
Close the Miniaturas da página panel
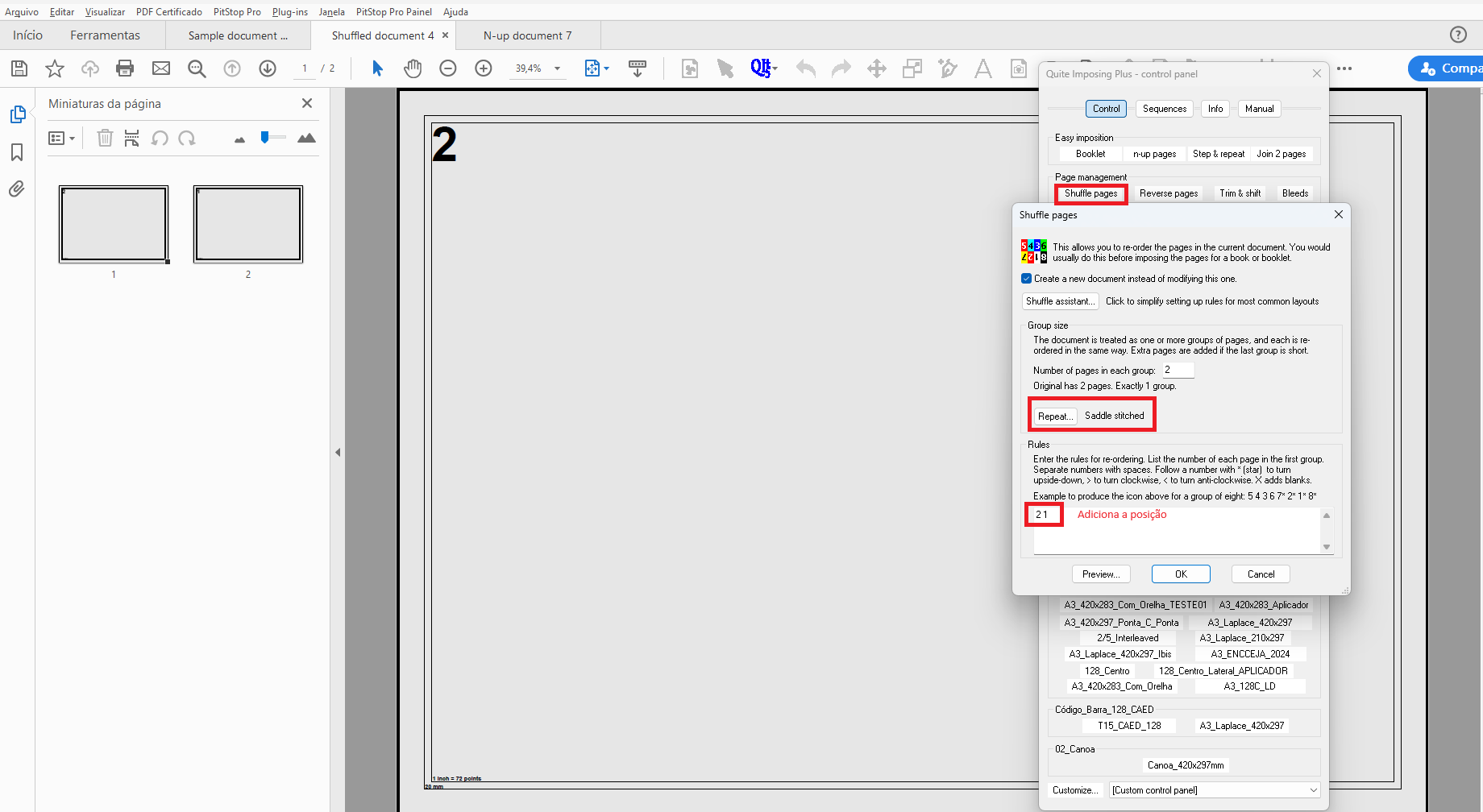(307, 103)
